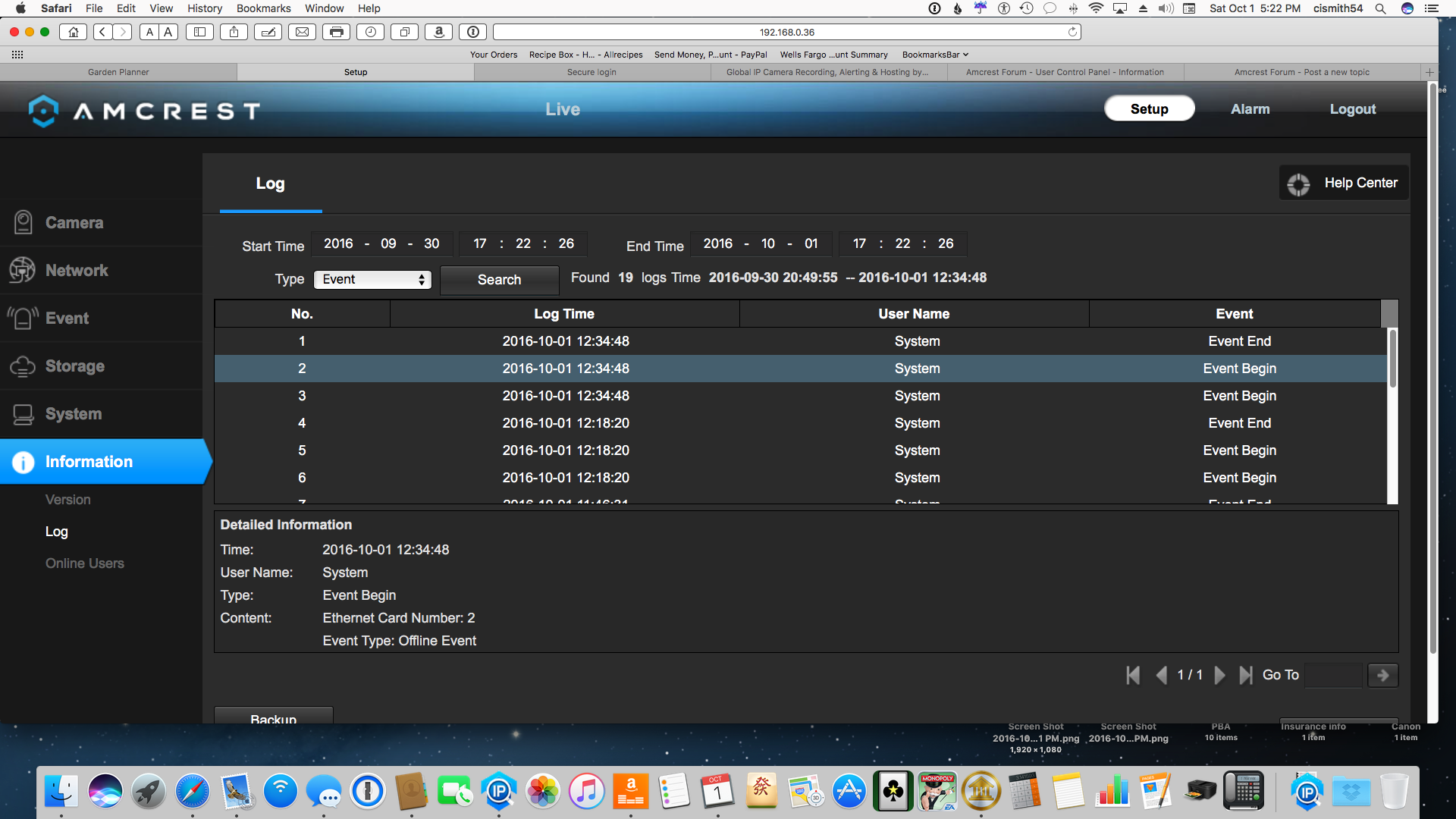Click Start Time year field 2016

click(x=338, y=243)
